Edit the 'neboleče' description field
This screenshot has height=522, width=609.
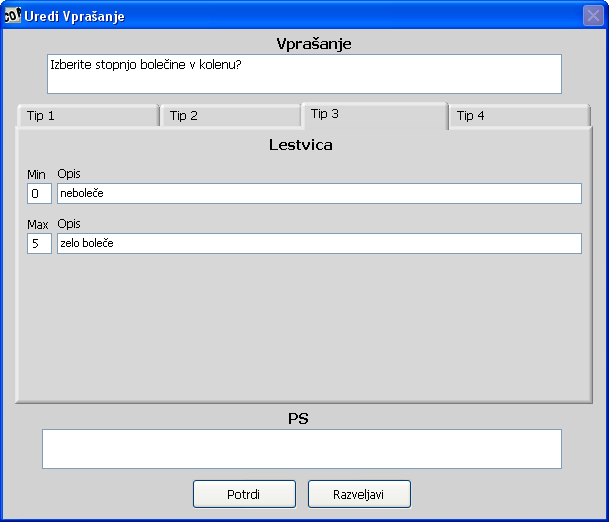click(x=319, y=193)
